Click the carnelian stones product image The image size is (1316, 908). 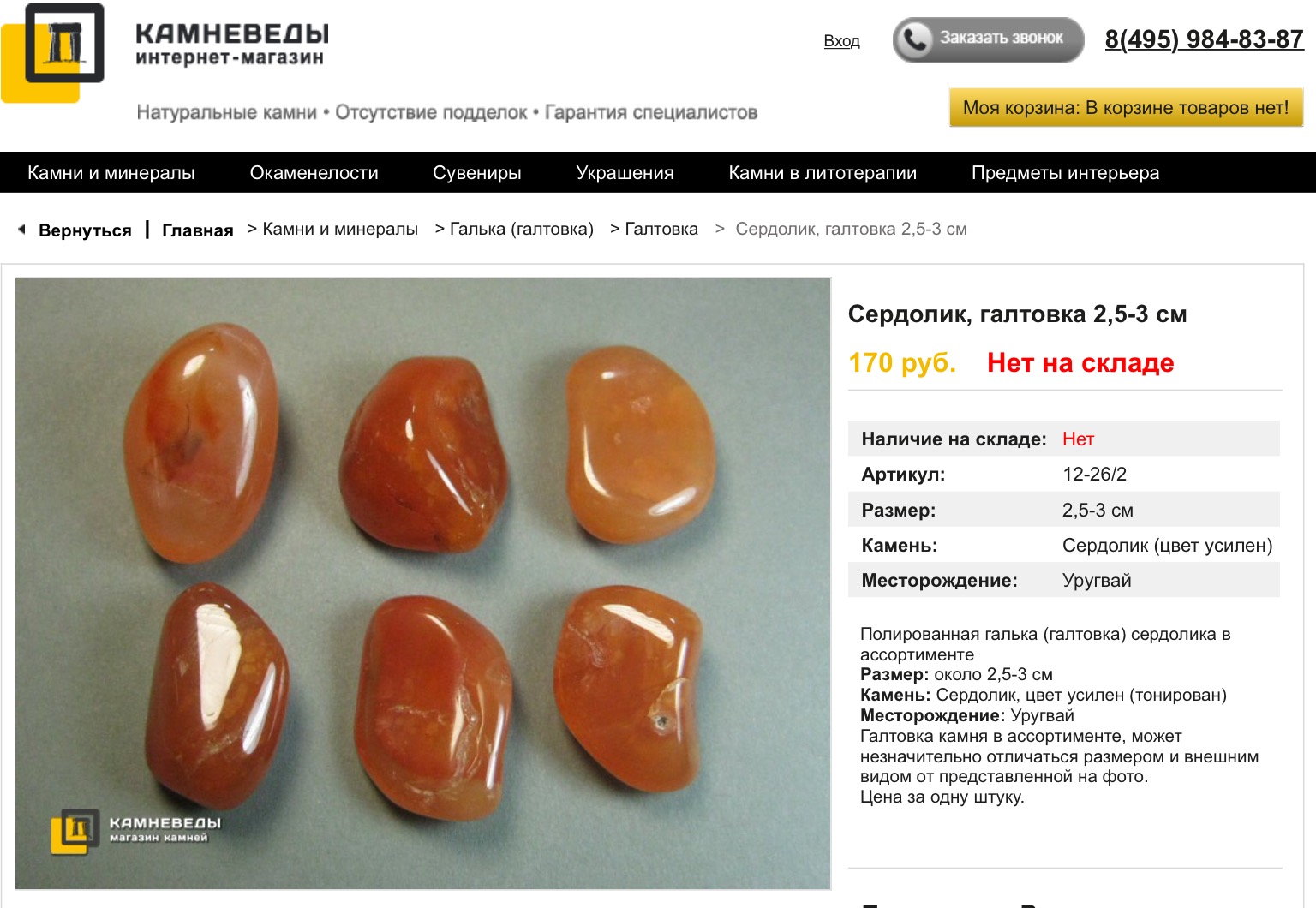(423, 583)
